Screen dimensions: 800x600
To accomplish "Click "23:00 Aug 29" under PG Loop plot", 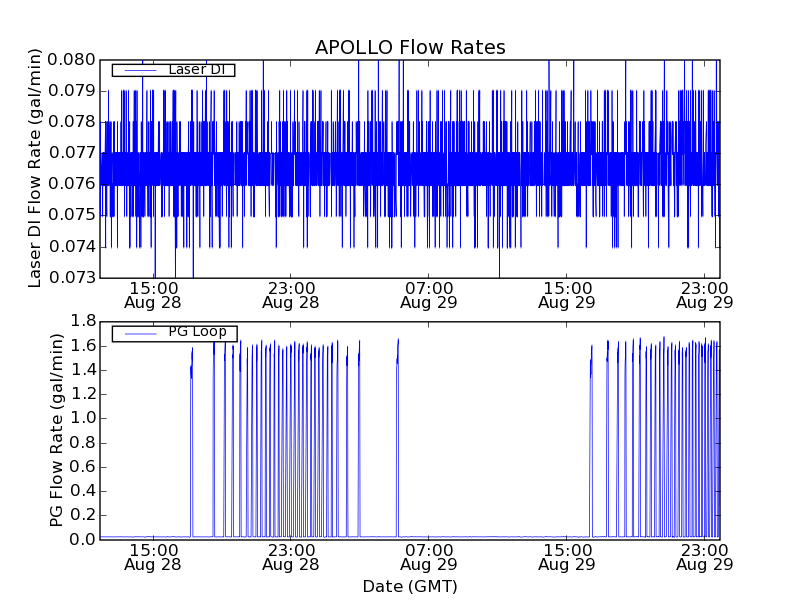I will pyautogui.click(x=705, y=558).
